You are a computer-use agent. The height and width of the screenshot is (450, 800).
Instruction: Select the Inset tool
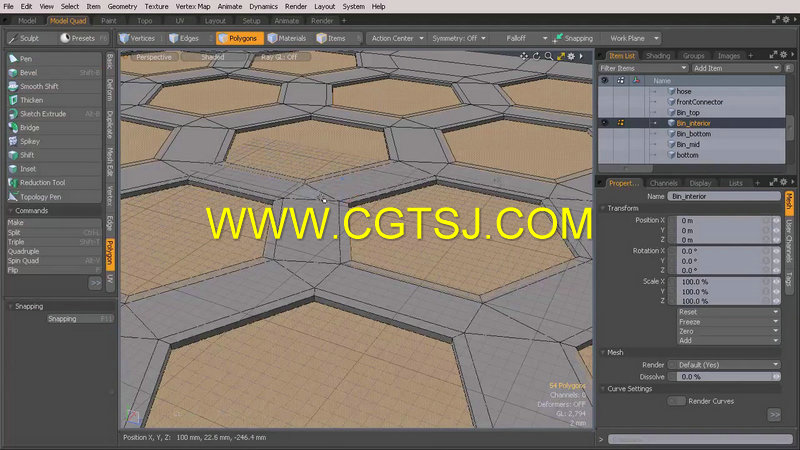[54, 169]
